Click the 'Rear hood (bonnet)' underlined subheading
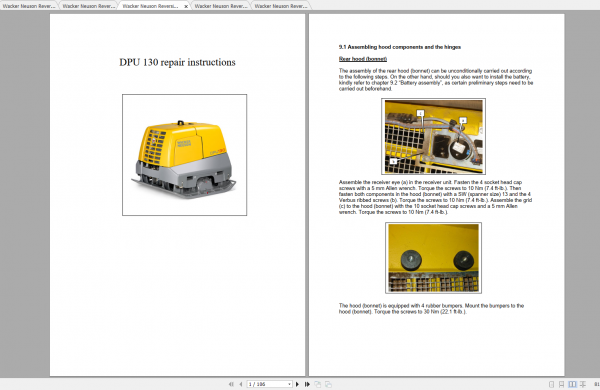This screenshot has width=600, height=390. pos(363,59)
